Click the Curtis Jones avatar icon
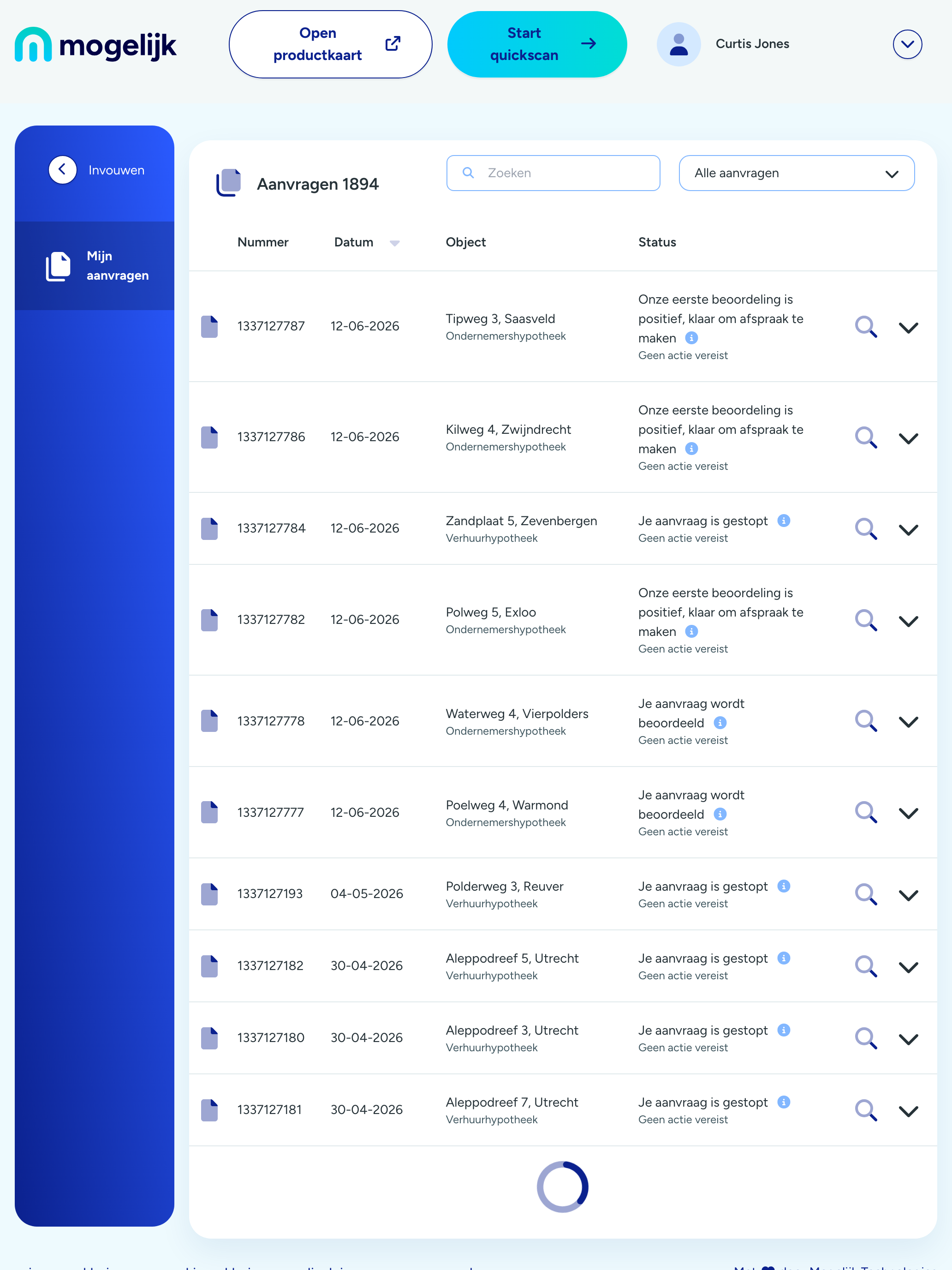952x1270 pixels. pyautogui.click(x=678, y=44)
